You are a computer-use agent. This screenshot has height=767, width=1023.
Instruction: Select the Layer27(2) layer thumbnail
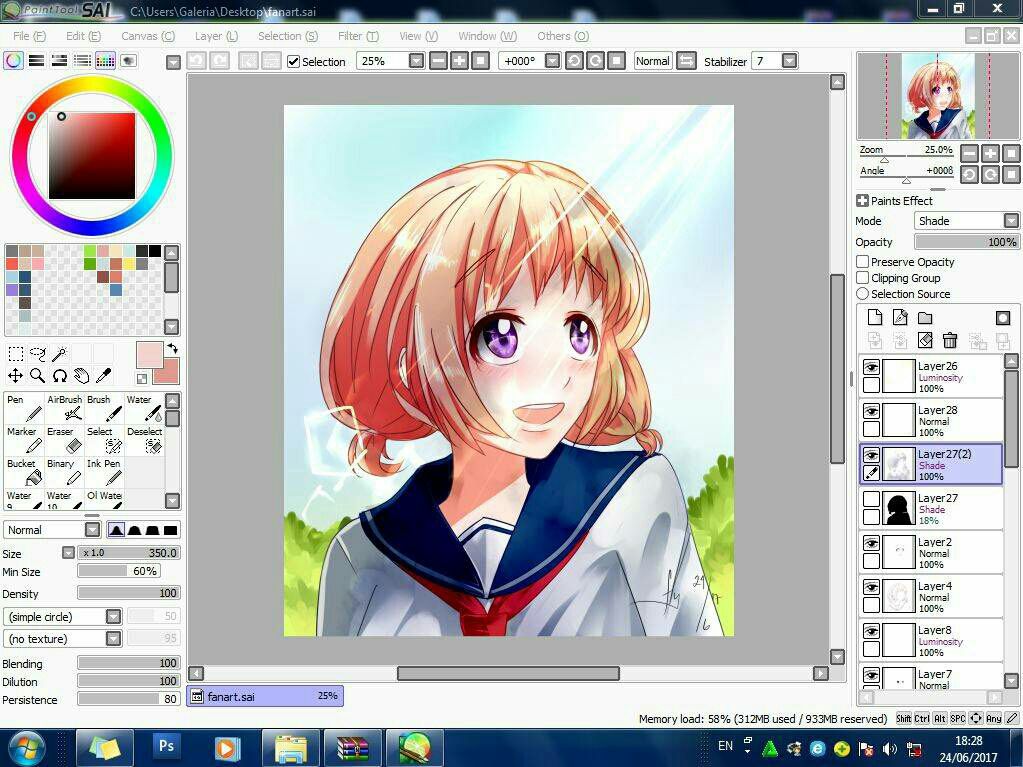click(898, 464)
